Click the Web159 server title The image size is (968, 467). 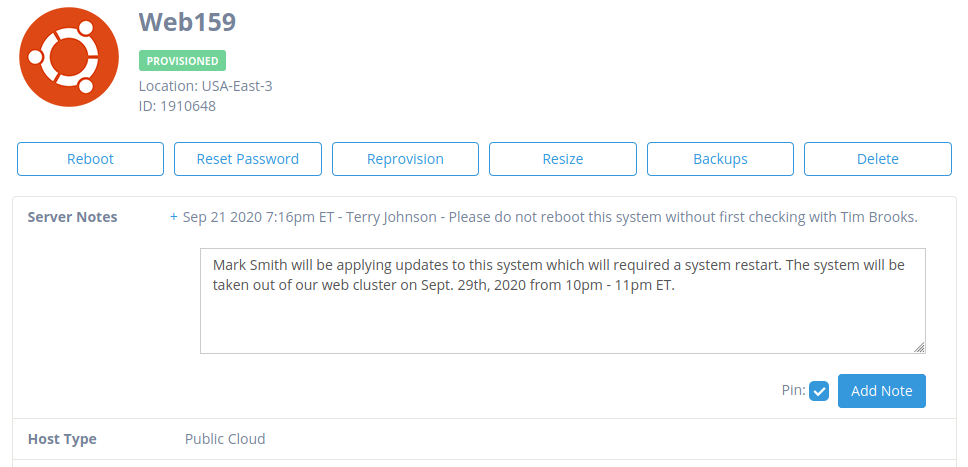pos(187,22)
